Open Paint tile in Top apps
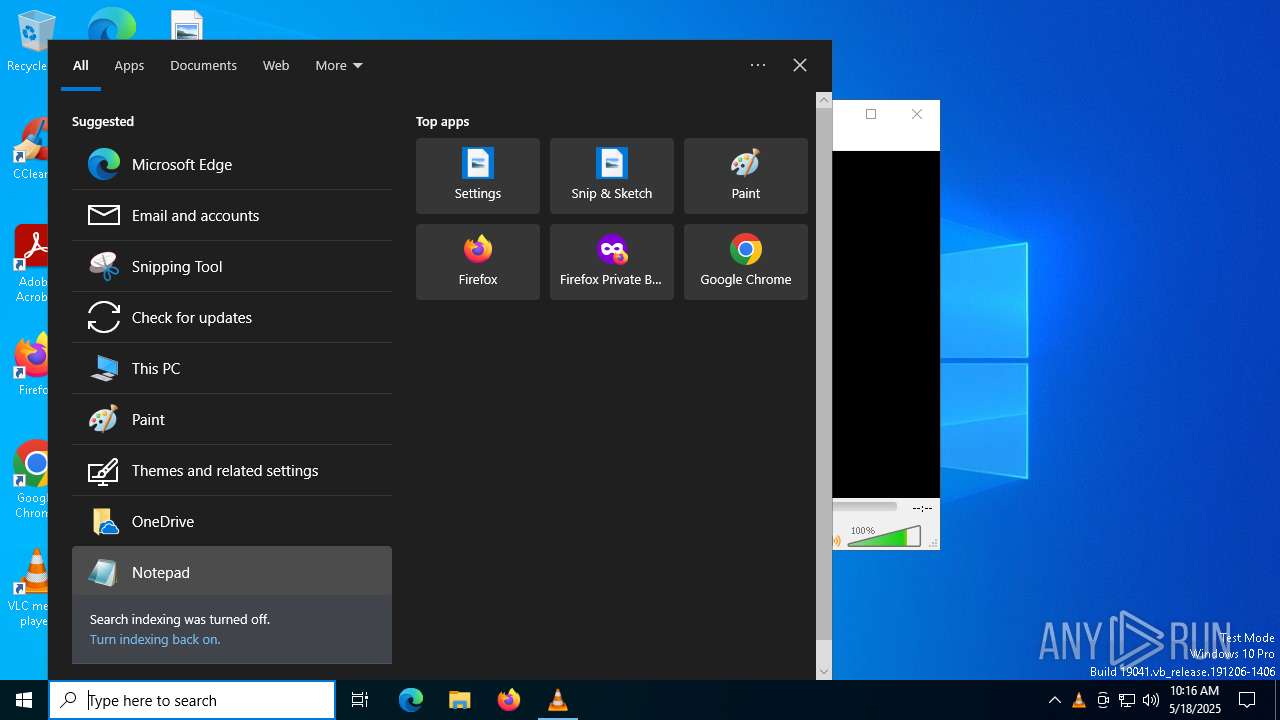The width and height of the screenshot is (1280, 720). click(x=746, y=176)
